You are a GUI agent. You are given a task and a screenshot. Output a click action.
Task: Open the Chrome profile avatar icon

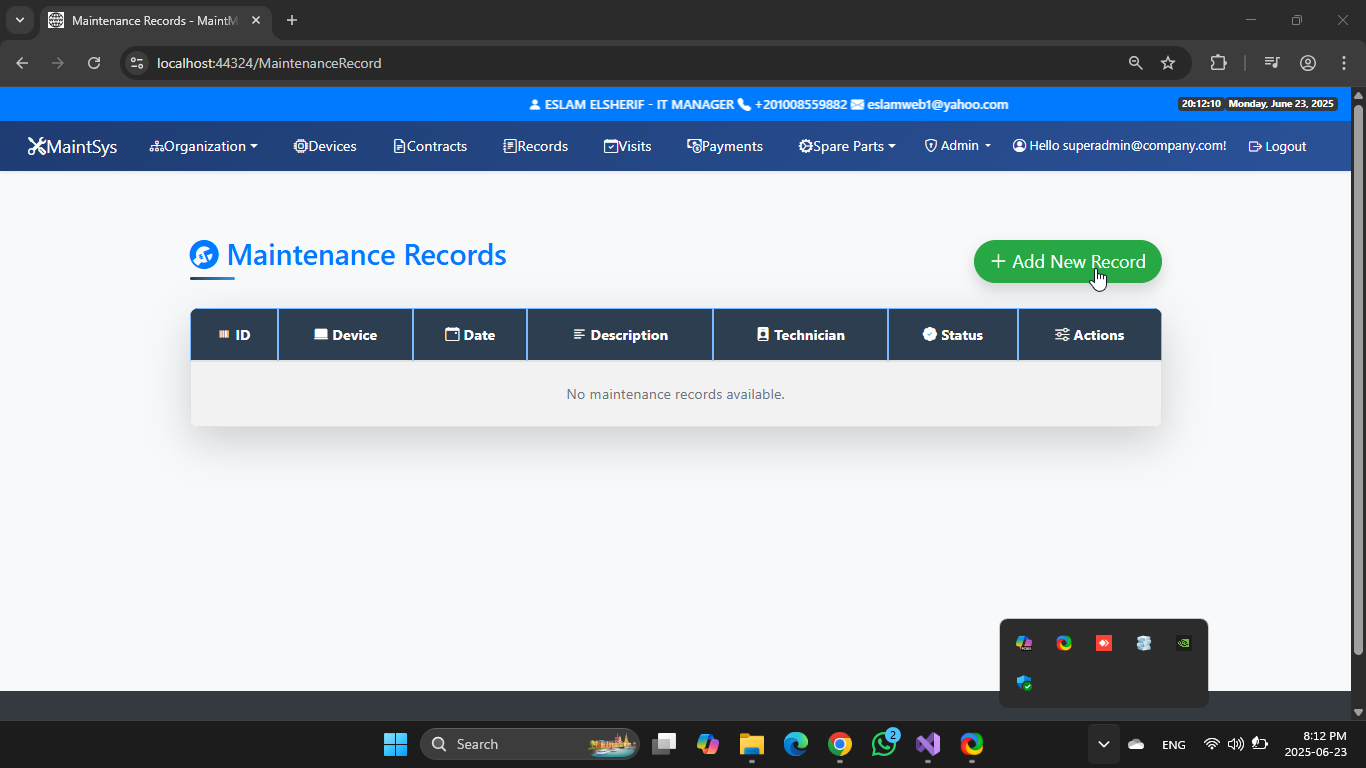click(1308, 63)
